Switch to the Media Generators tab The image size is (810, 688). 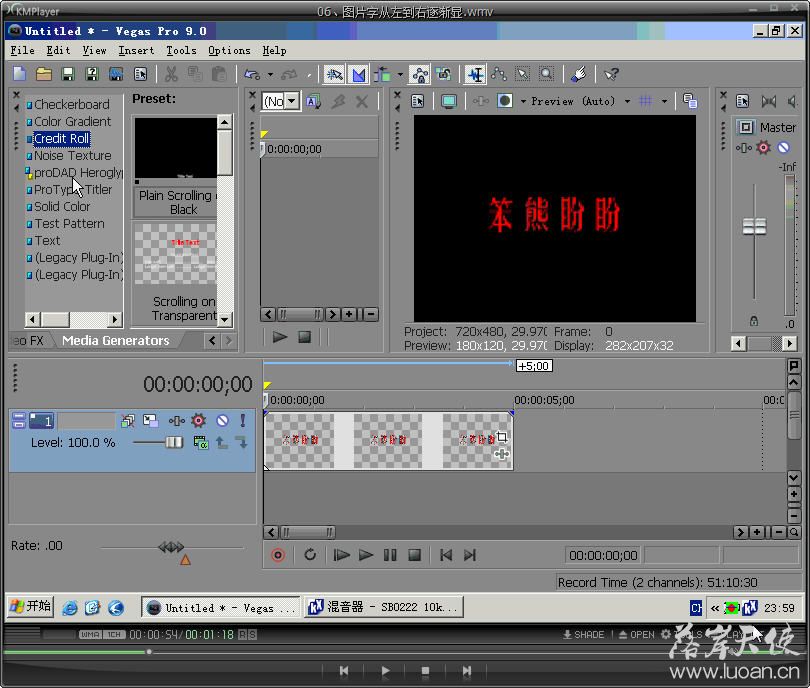(116, 340)
